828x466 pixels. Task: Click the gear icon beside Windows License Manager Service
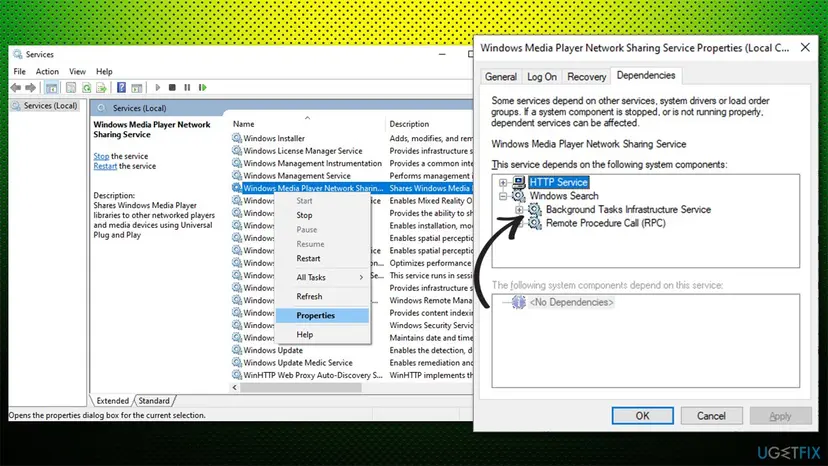237,151
